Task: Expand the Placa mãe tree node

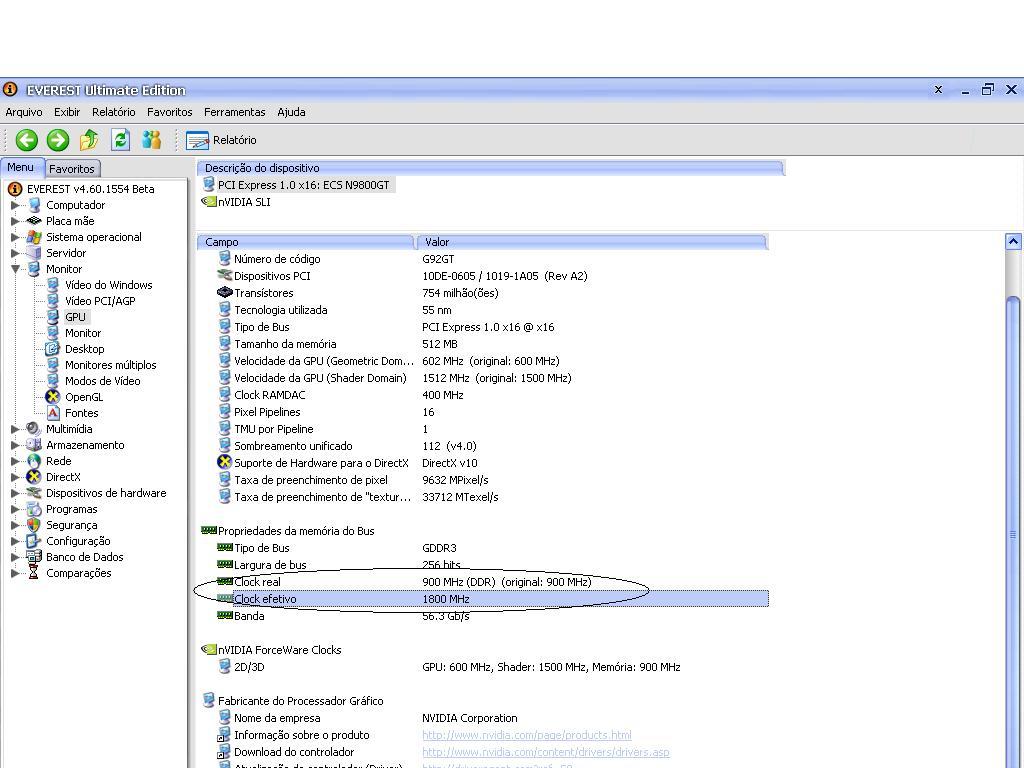Action: (15, 221)
